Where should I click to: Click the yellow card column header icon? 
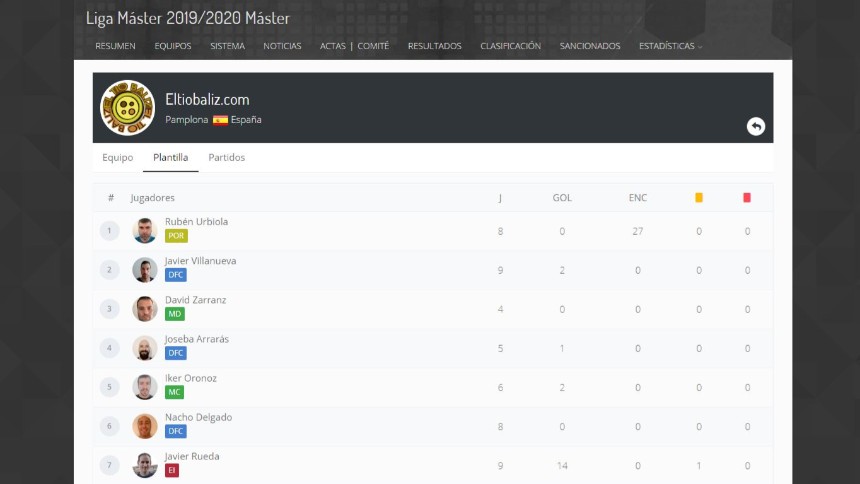point(699,198)
